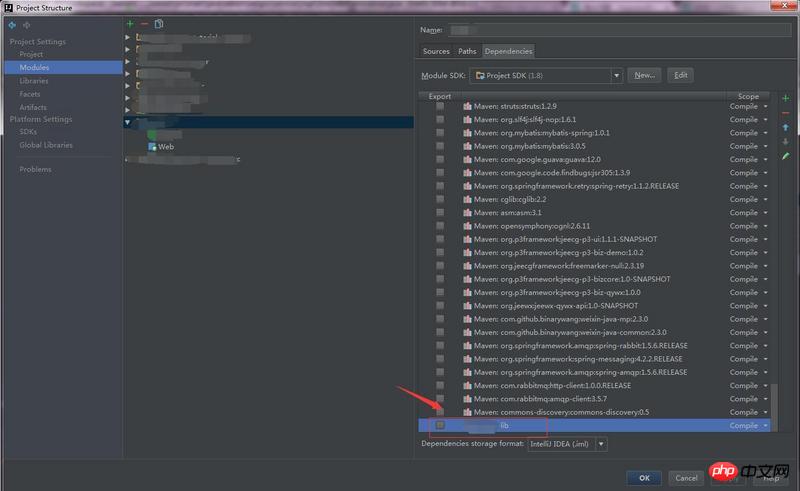Viewport: 800px width, 491px height.
Task: Edit dependency with green pencil icon
Action: [785, 156]
